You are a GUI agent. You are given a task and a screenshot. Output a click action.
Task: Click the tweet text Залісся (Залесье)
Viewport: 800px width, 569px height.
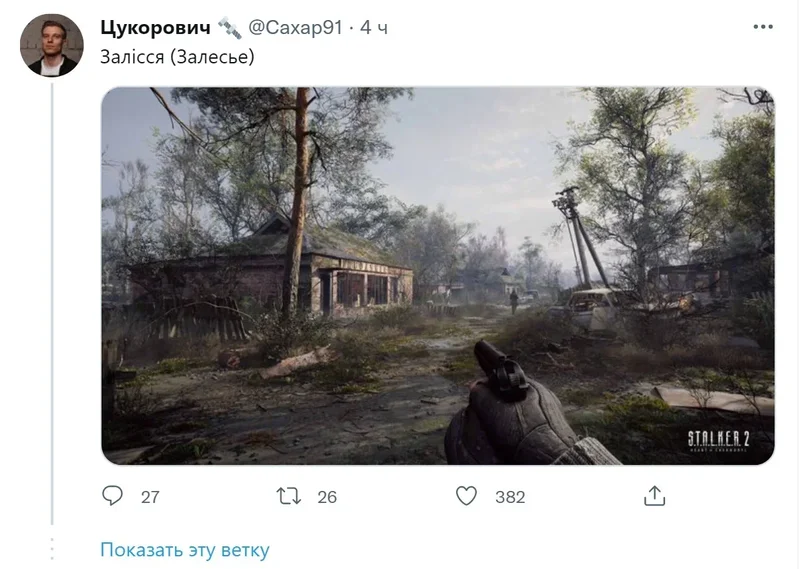[x=177, y=57]
